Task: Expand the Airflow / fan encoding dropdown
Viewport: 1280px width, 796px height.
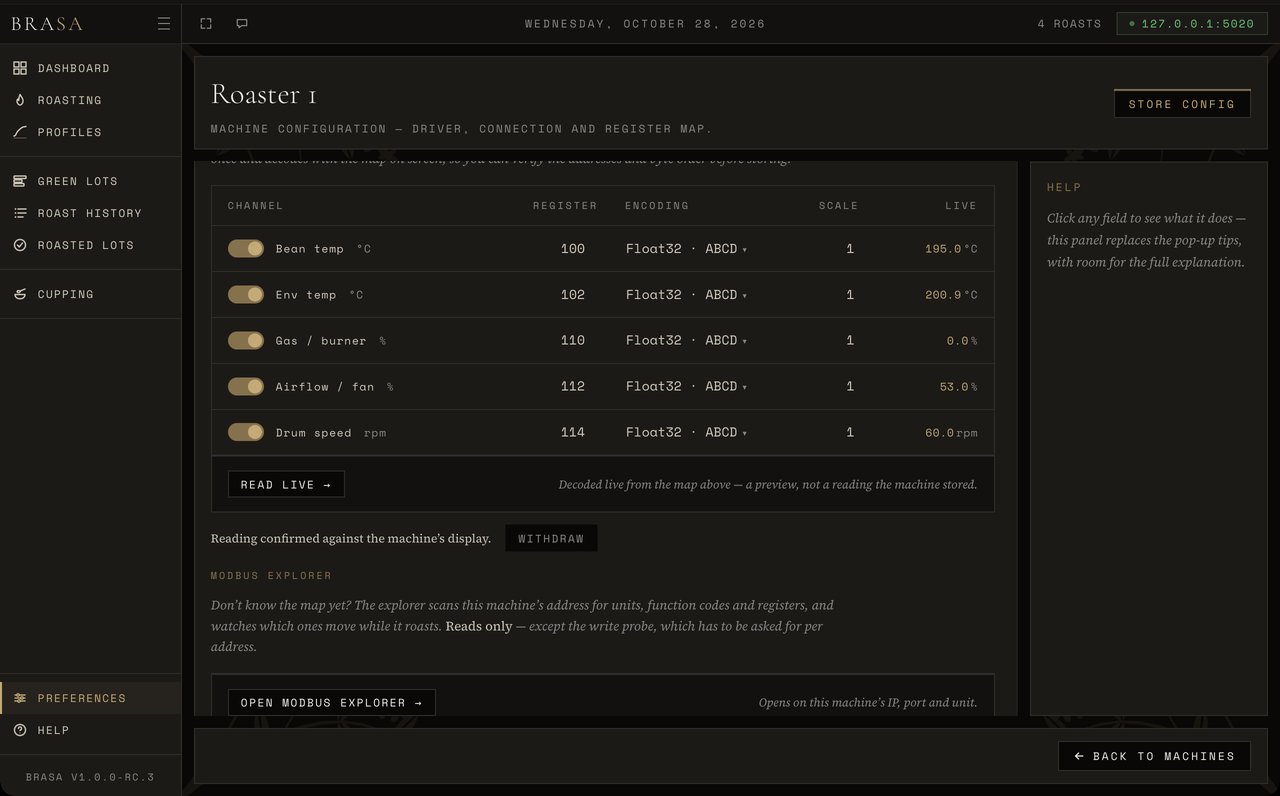Action: (x=687, y=387)
